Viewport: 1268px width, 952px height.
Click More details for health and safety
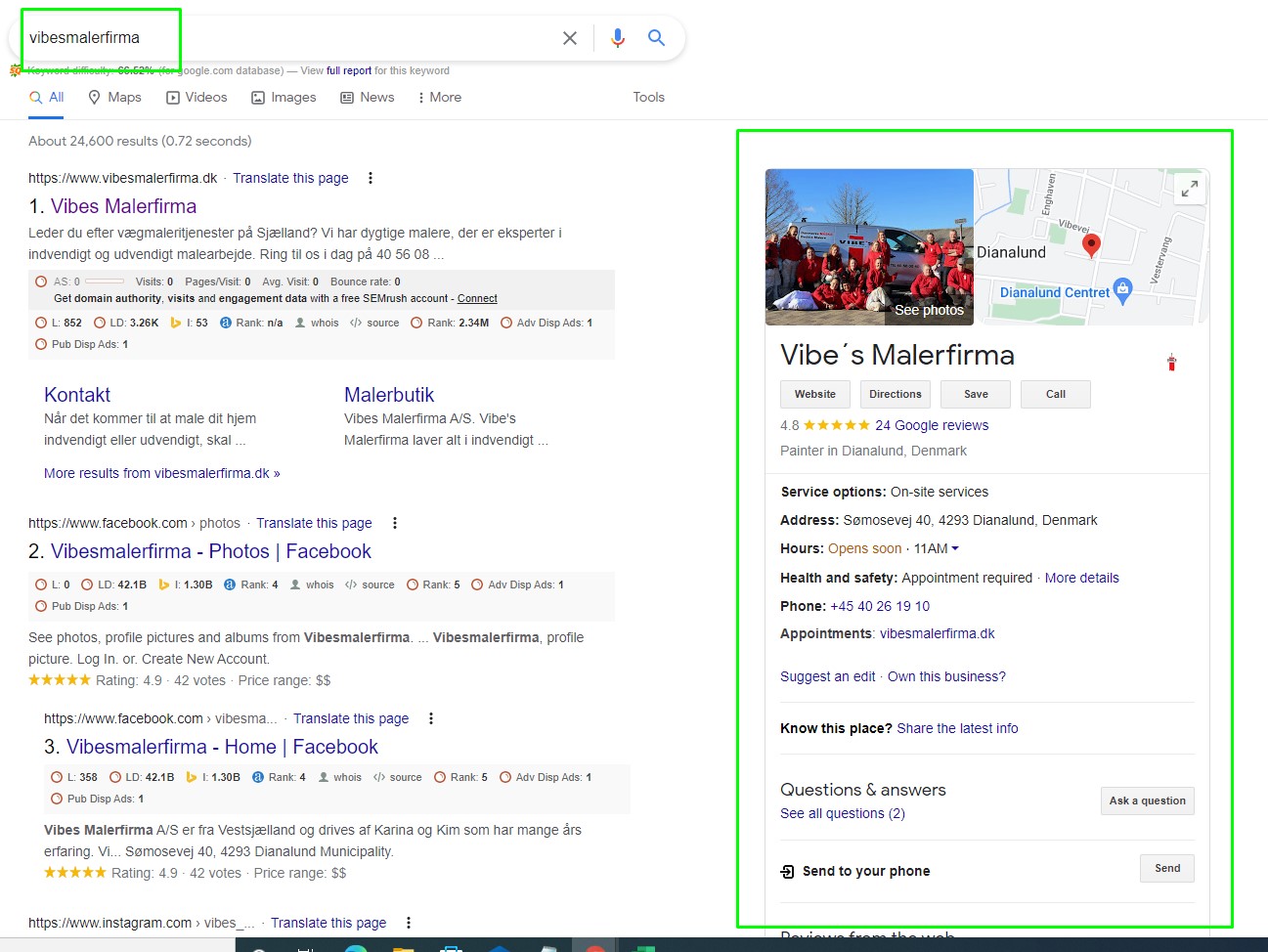point(1082,578)
